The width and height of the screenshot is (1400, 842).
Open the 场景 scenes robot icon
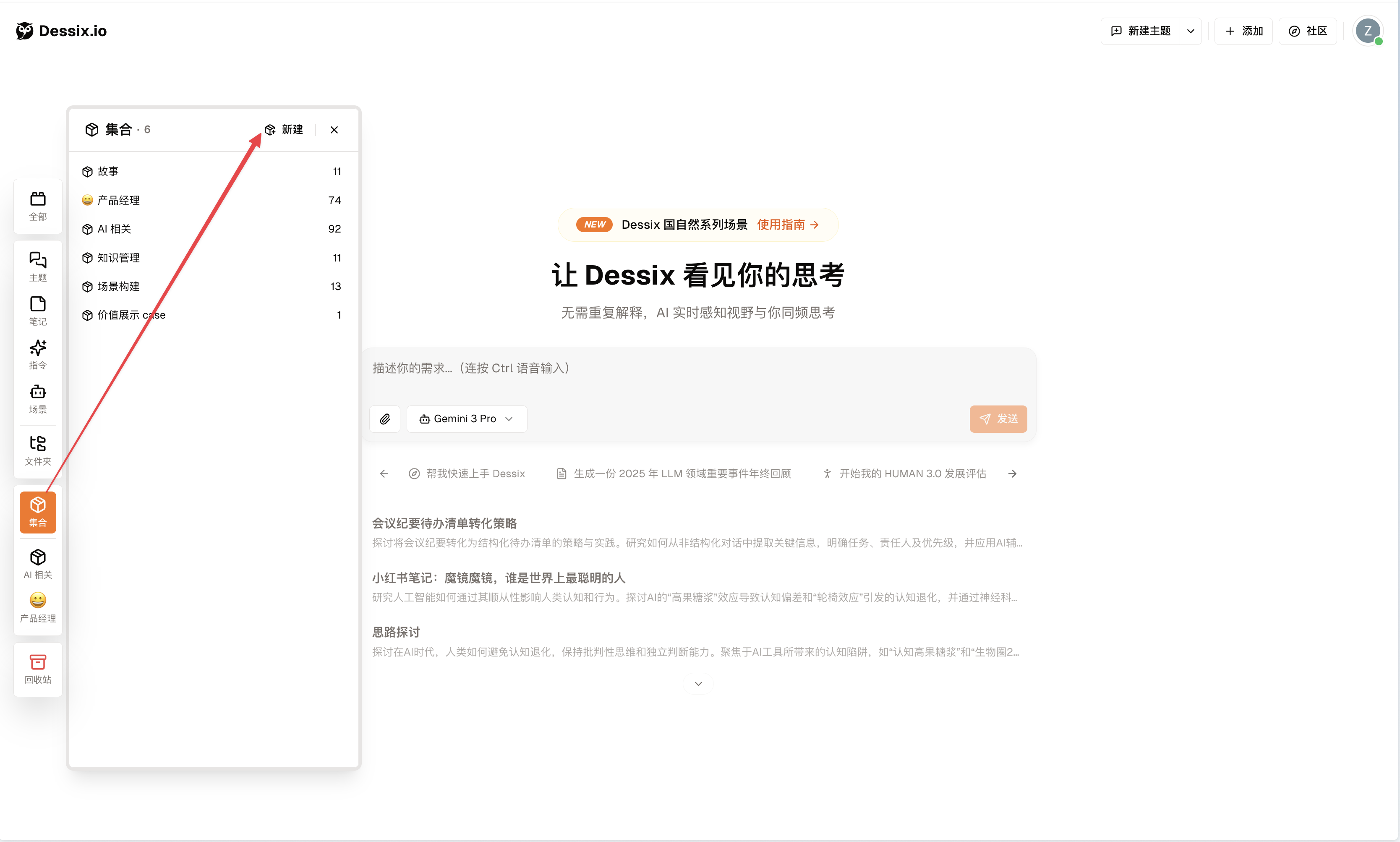point(37,398)
